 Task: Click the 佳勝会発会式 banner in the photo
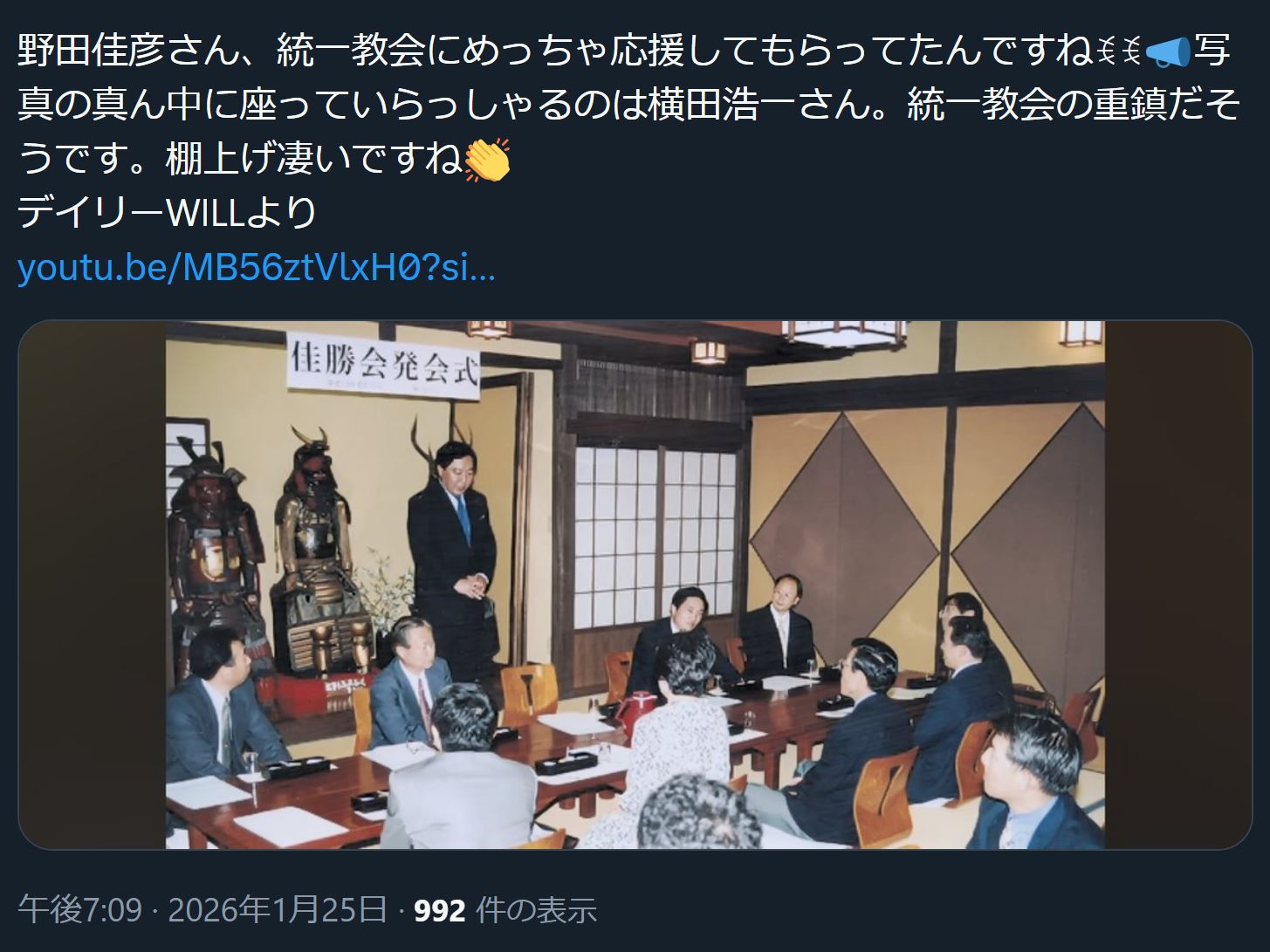384,365
